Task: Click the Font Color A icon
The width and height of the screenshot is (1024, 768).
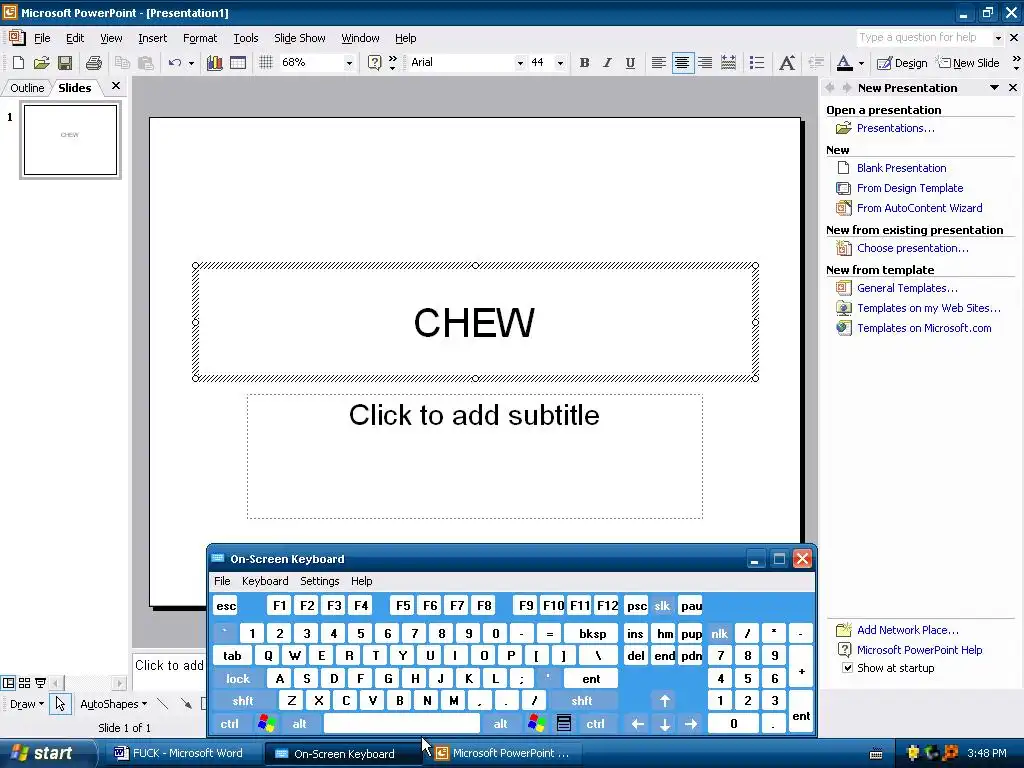Action: tap(844, 63)
